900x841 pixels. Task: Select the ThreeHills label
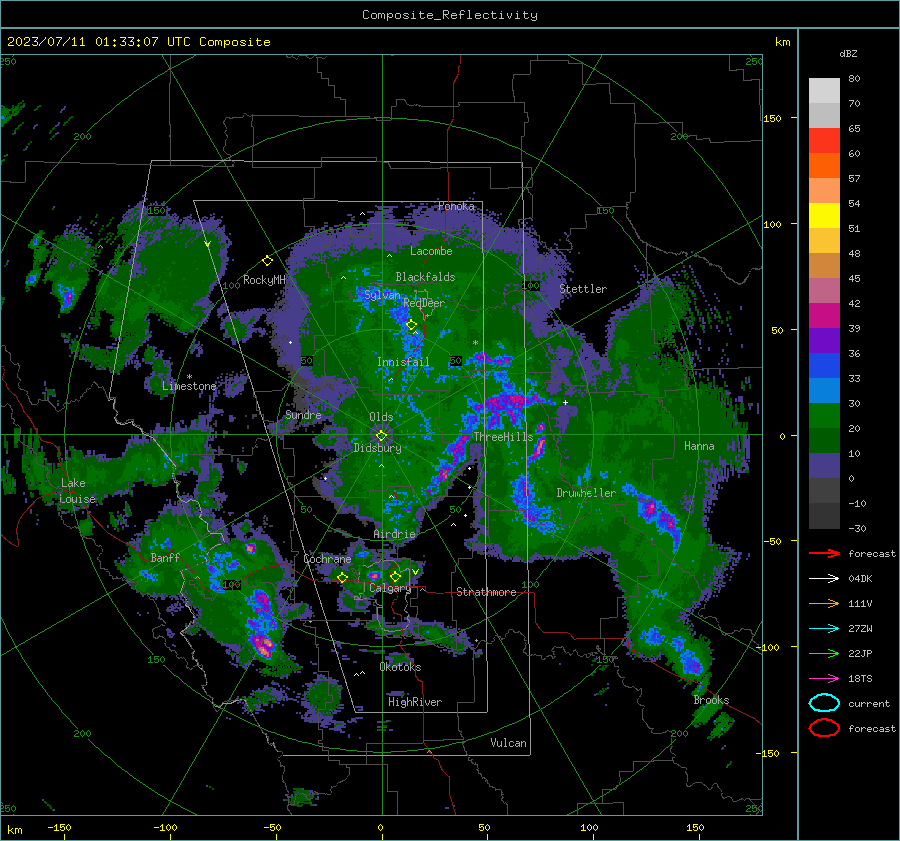(x=503, y=437)
